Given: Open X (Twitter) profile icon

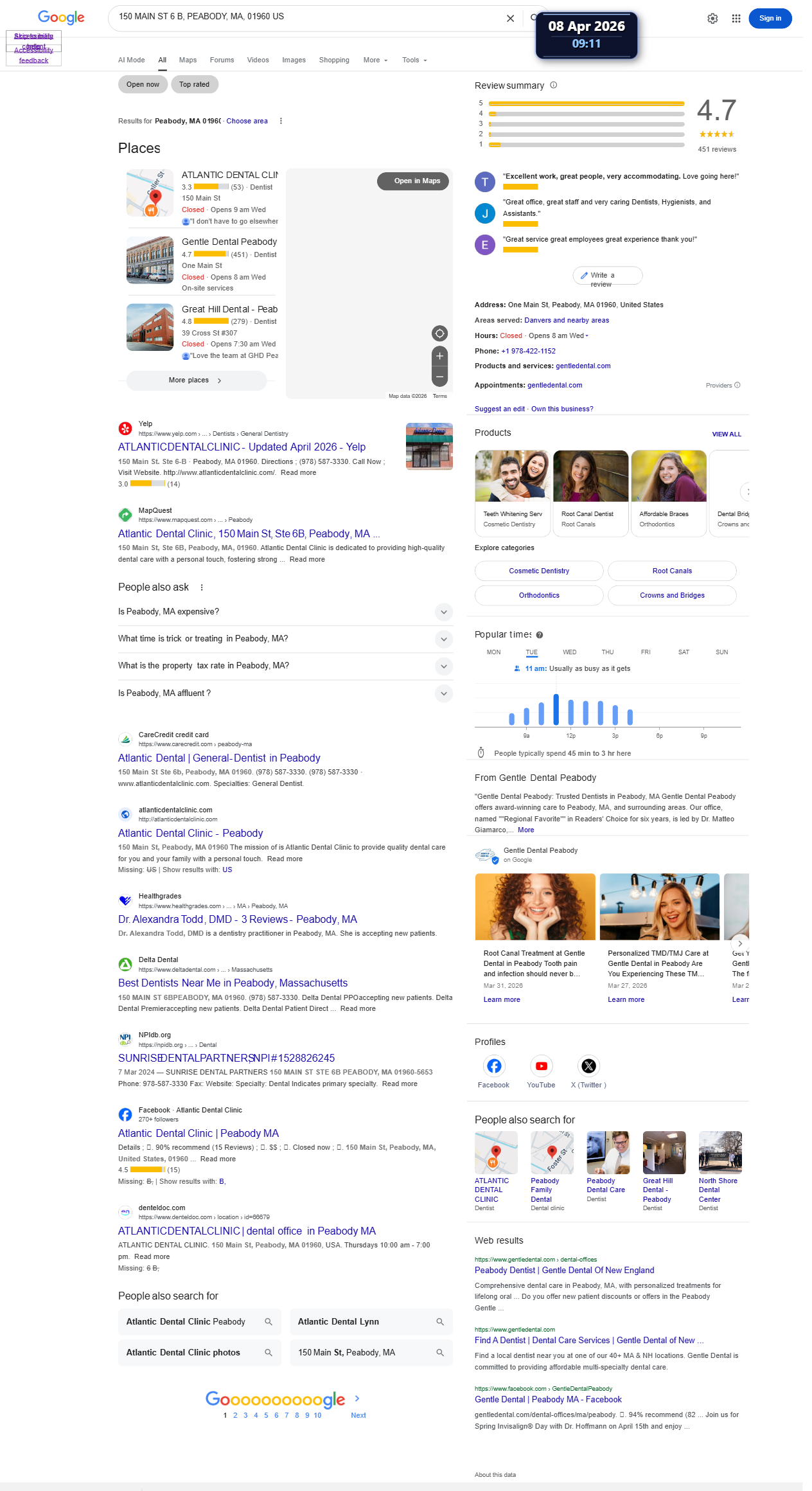Looking at the screenshot, I should [x=588, y=1066].
